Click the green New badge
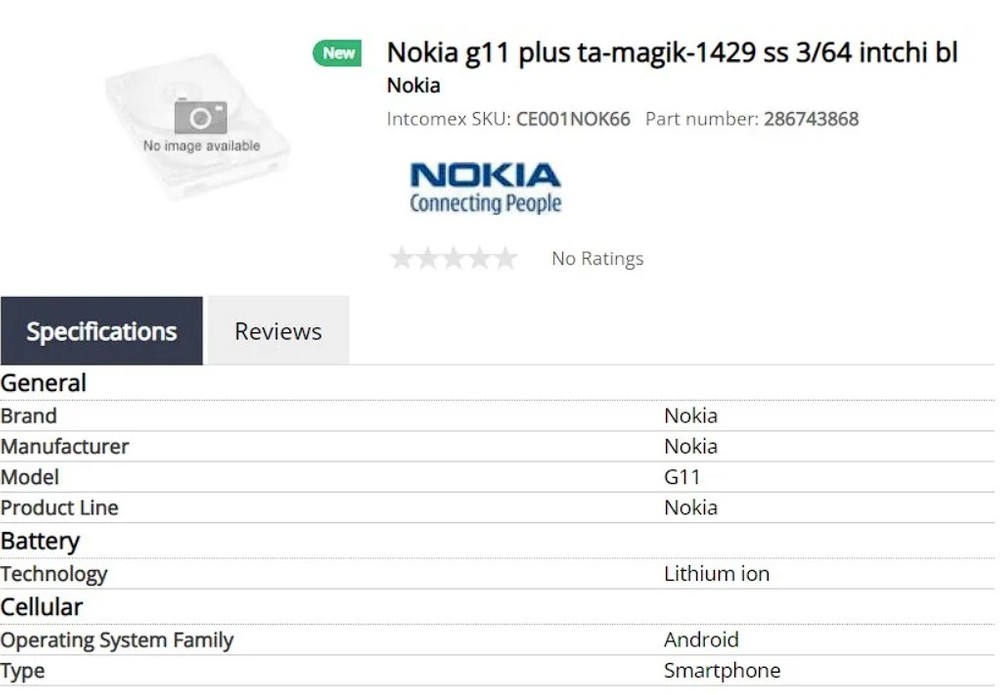1000x695 pixels. coord(338,53)
